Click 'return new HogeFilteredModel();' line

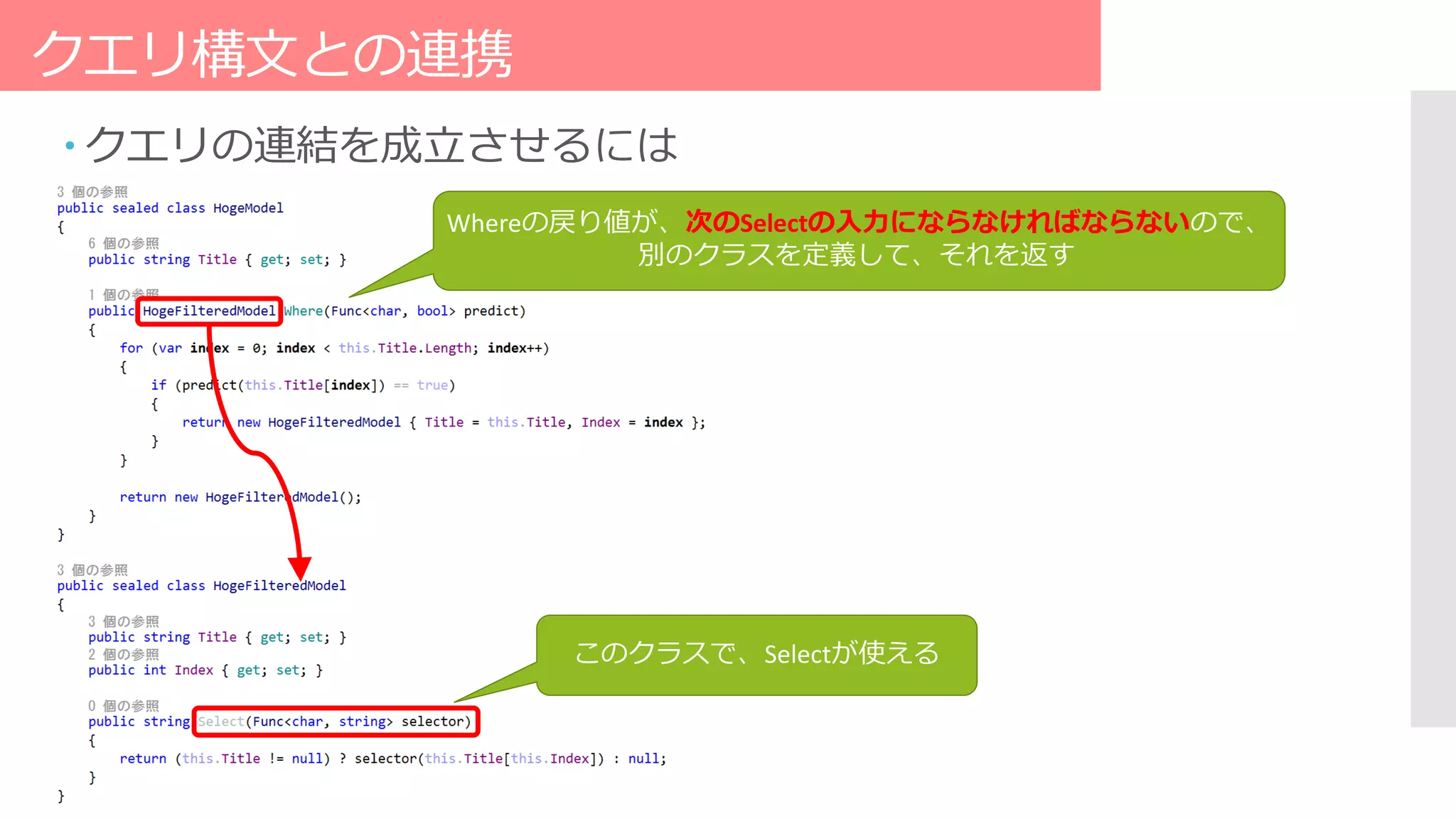tap(240, 497)
